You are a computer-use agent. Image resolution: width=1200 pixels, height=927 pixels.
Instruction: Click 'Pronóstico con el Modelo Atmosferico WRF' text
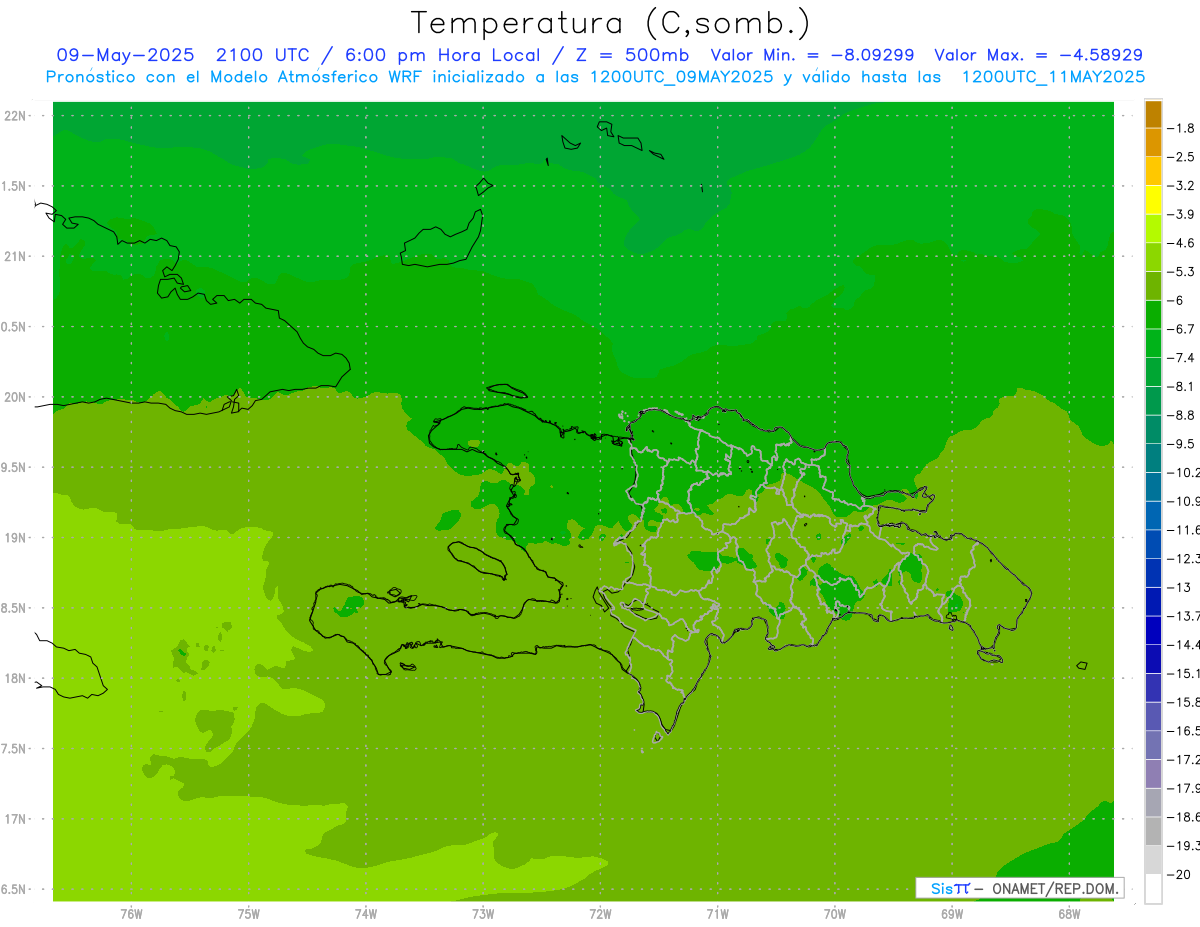[235, 77]
